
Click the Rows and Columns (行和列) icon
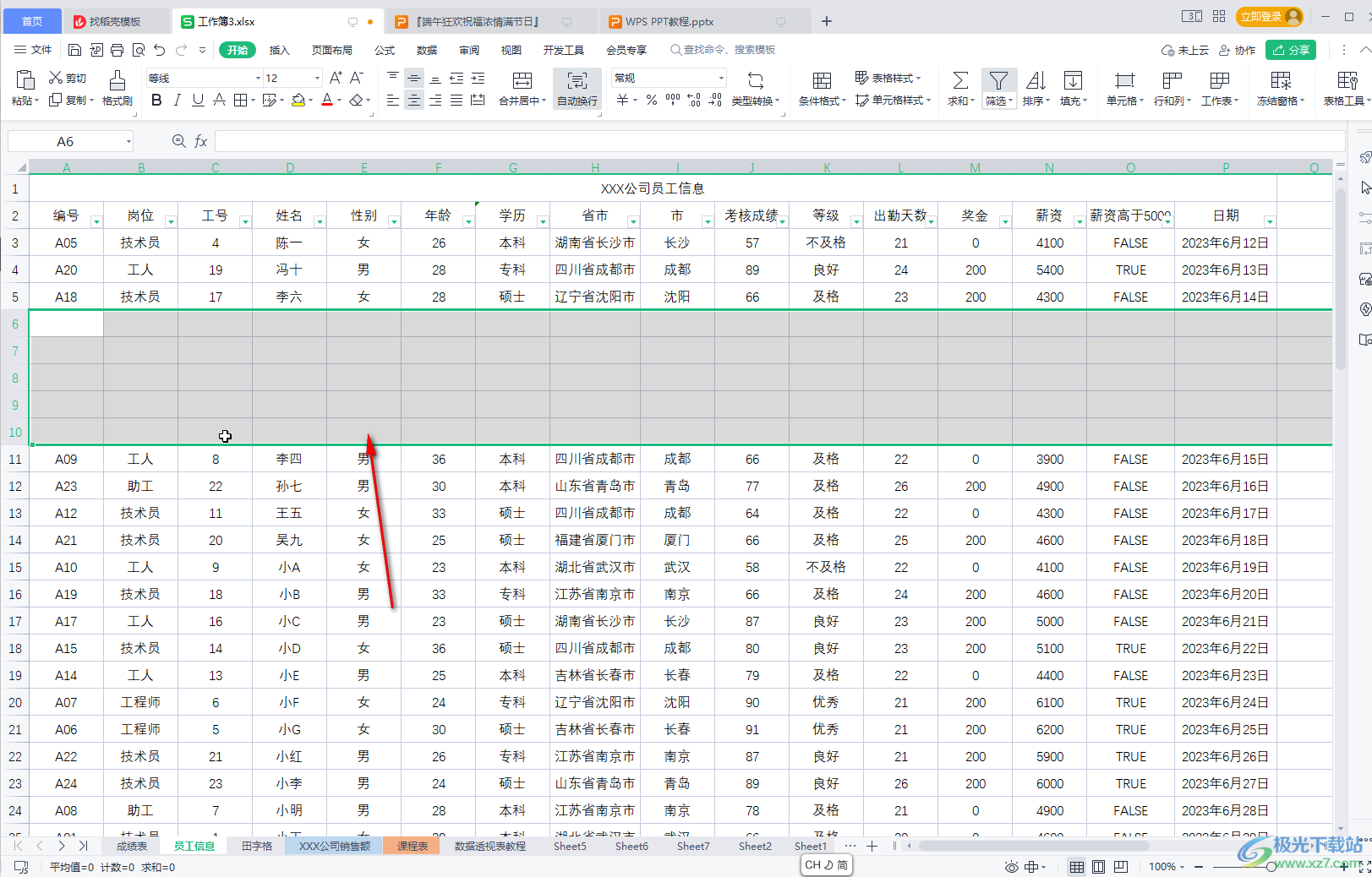coord(1172,80)
